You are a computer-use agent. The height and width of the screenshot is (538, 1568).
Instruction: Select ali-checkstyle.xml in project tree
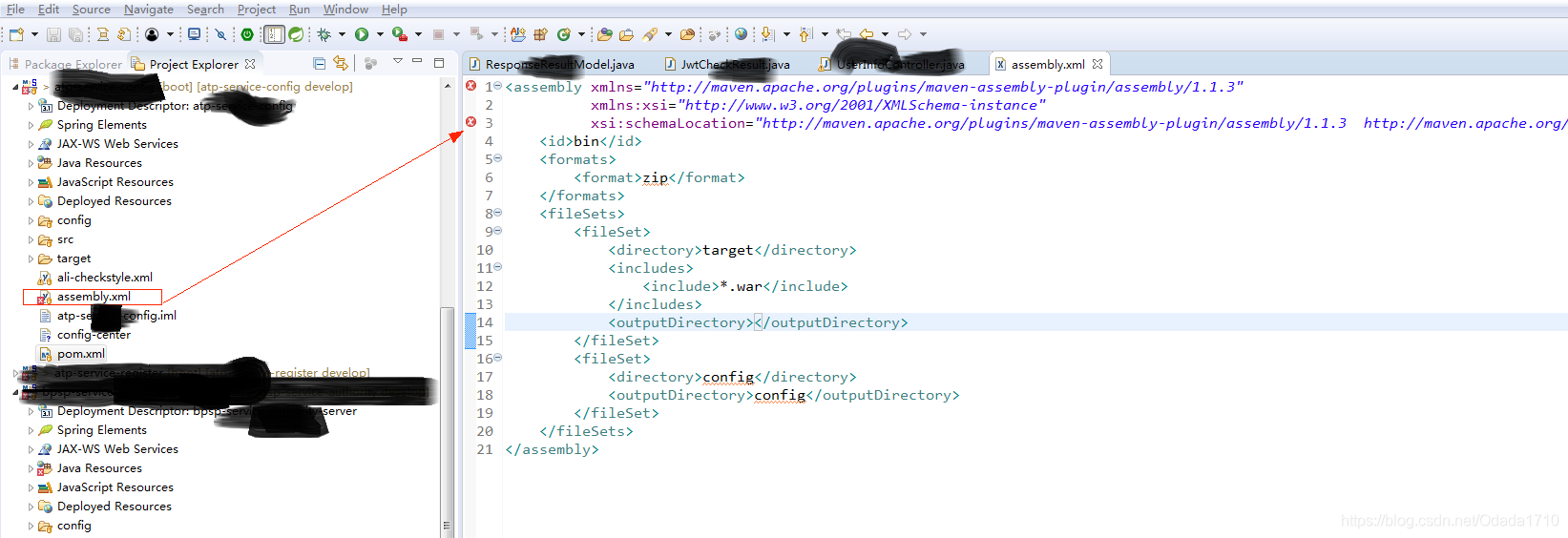click(x=104, y=278)
